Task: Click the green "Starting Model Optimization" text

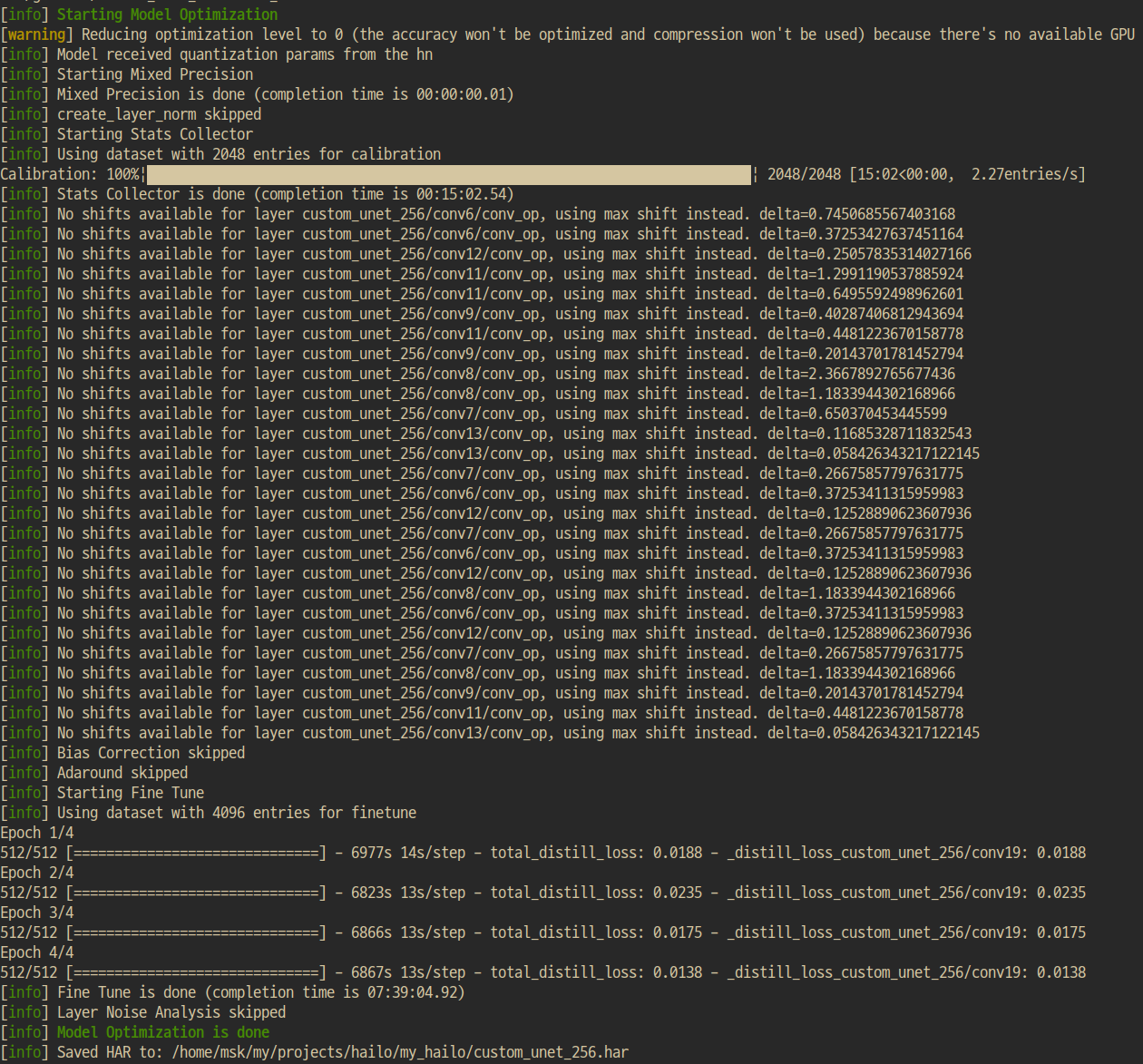Action: click(167, 15)
